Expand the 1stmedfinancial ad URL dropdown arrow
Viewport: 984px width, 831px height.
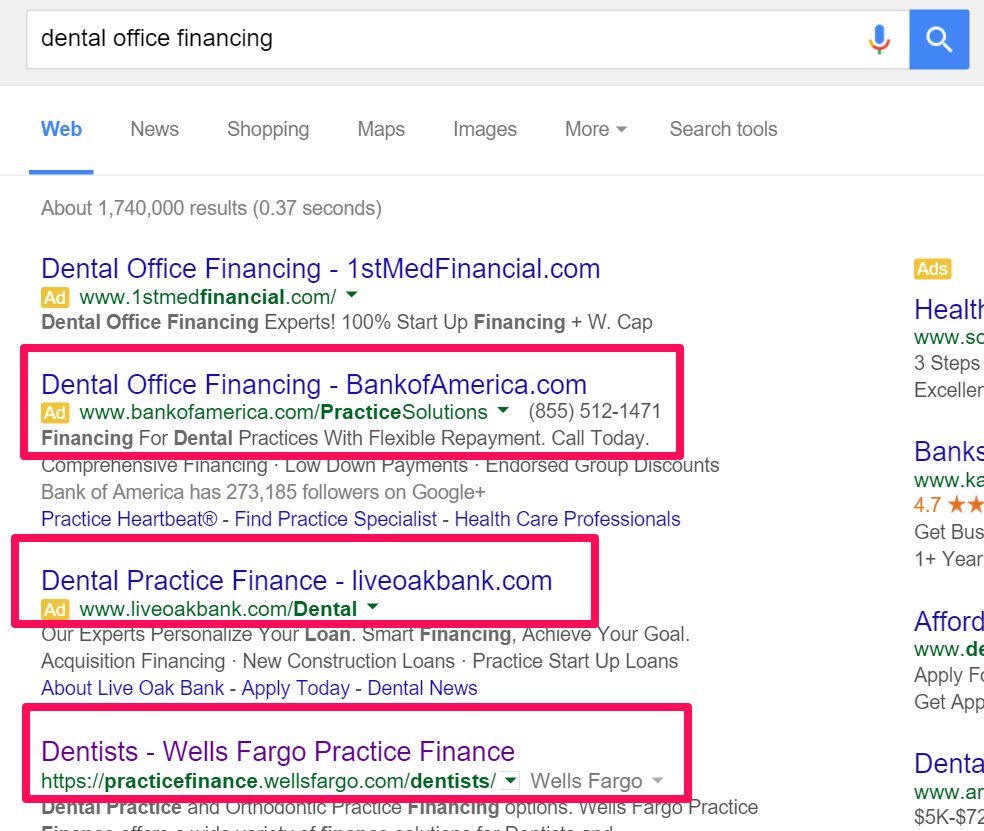[351, 294]
